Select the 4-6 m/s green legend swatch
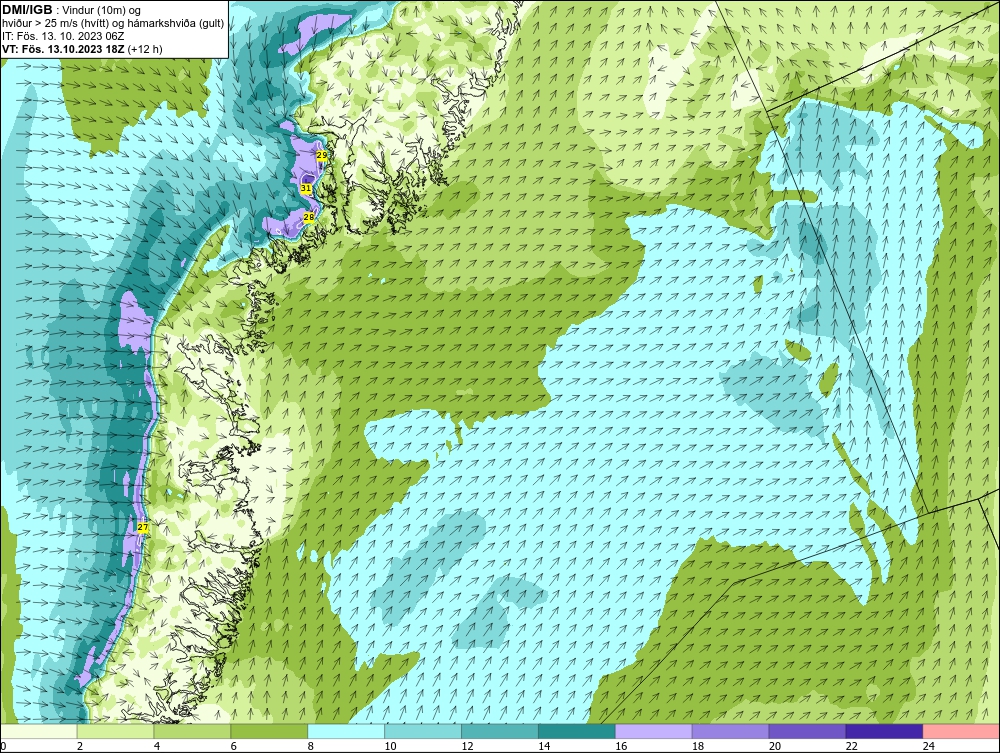Image resolution: width=1000 pixels, height=753 pixels. pos(192,731)
